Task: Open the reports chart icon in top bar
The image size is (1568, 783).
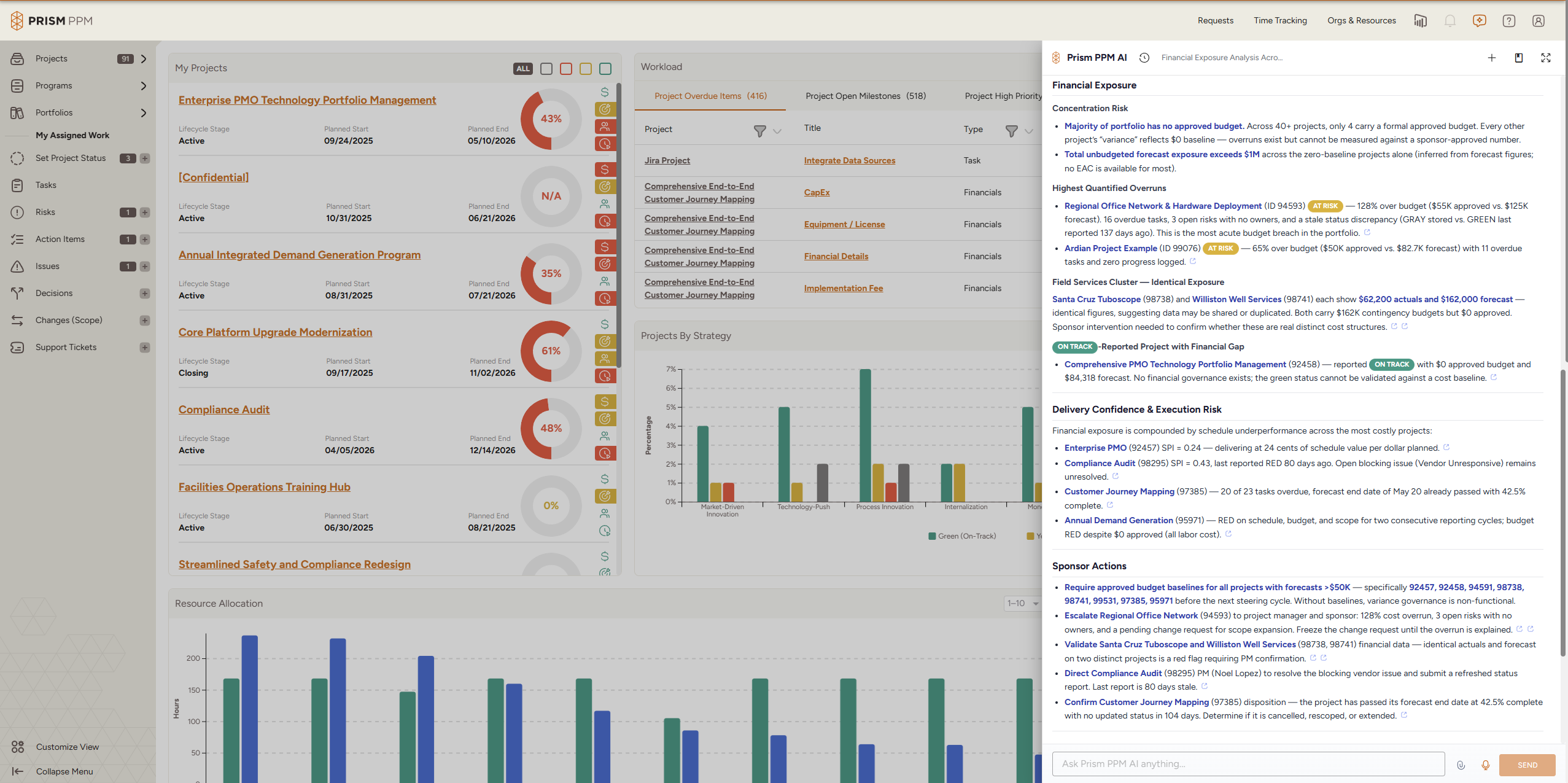Action: click(x=1420, y=21)
